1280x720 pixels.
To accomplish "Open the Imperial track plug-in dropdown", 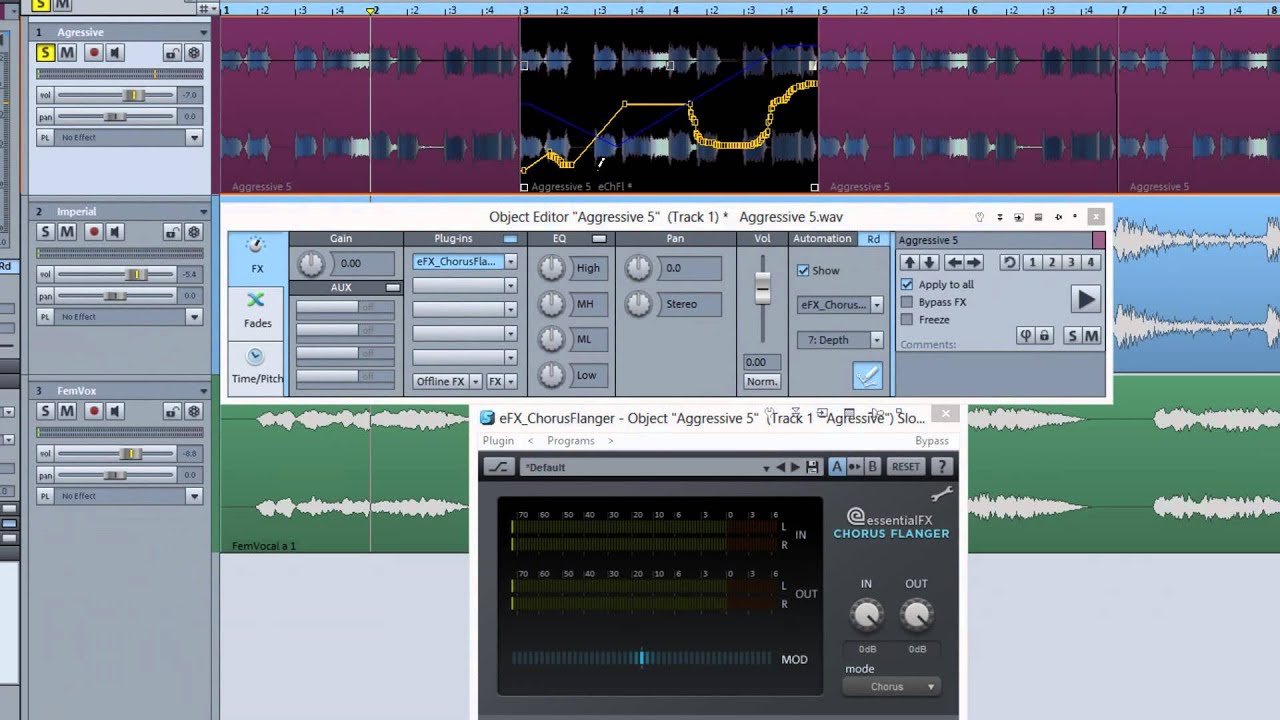I will point(194,317).
